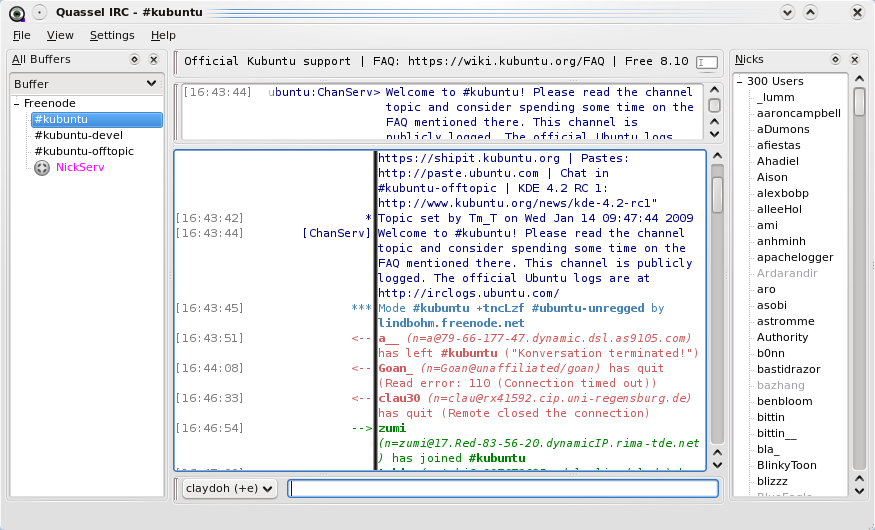Click the wiki.kubuntu.org/FAQ topic link

[506, 61]
